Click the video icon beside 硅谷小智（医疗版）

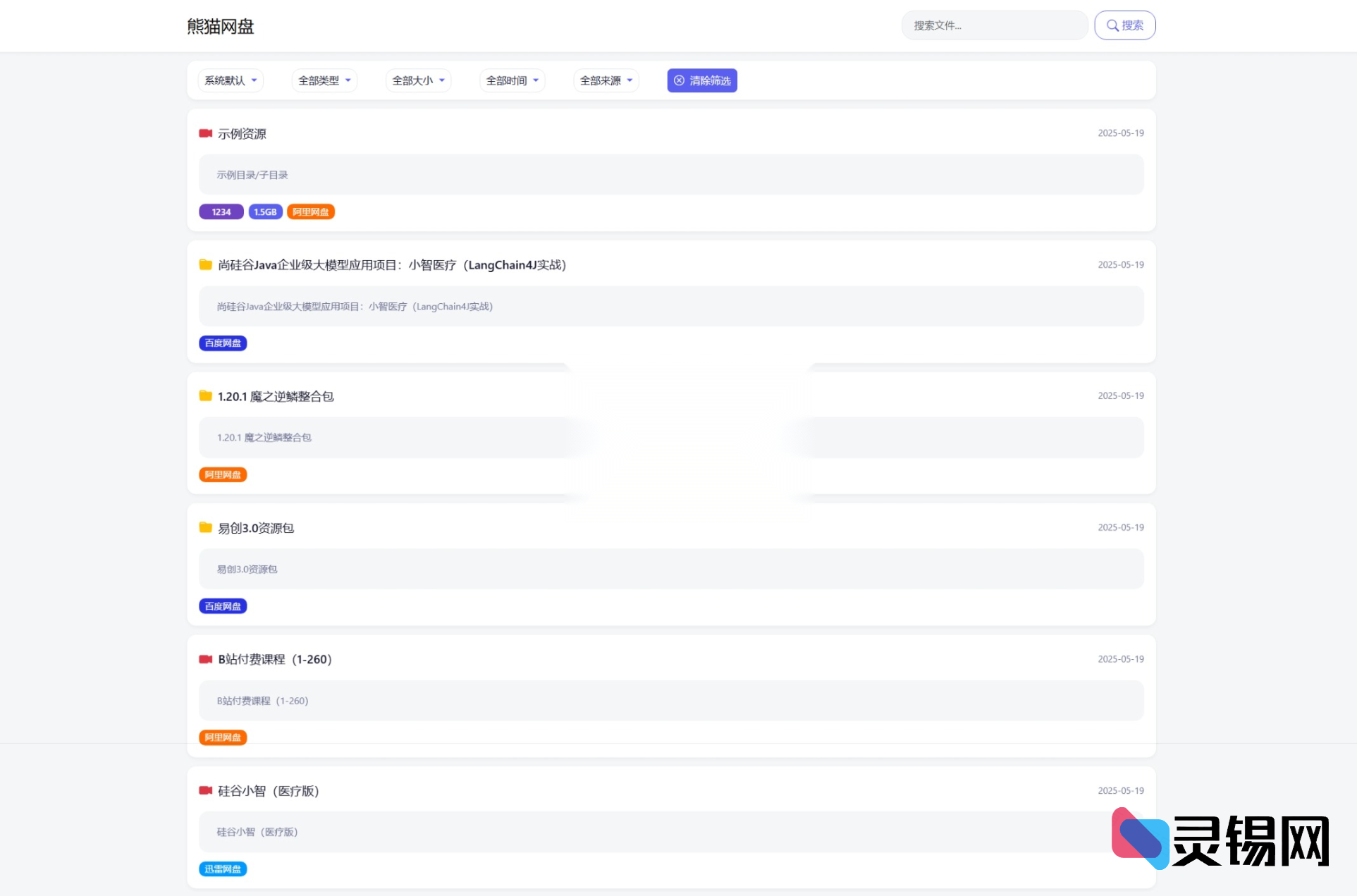pyautogui.click(x=205, y=791)
